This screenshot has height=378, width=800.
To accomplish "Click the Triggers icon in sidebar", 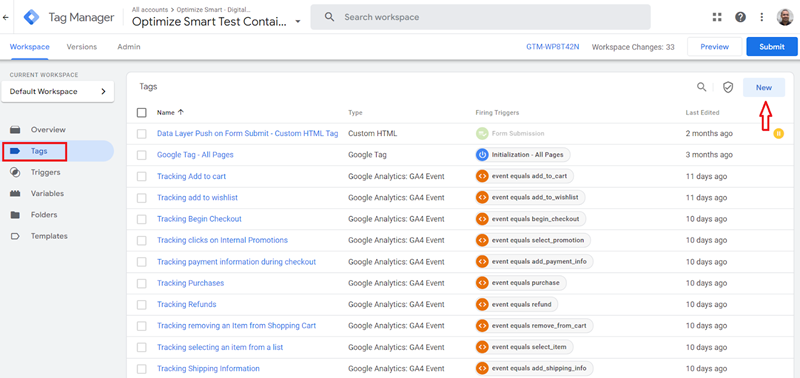I will (15, 172).
